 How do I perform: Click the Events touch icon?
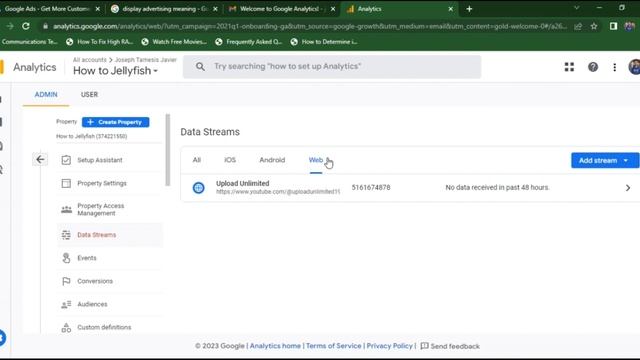(66, 258)
